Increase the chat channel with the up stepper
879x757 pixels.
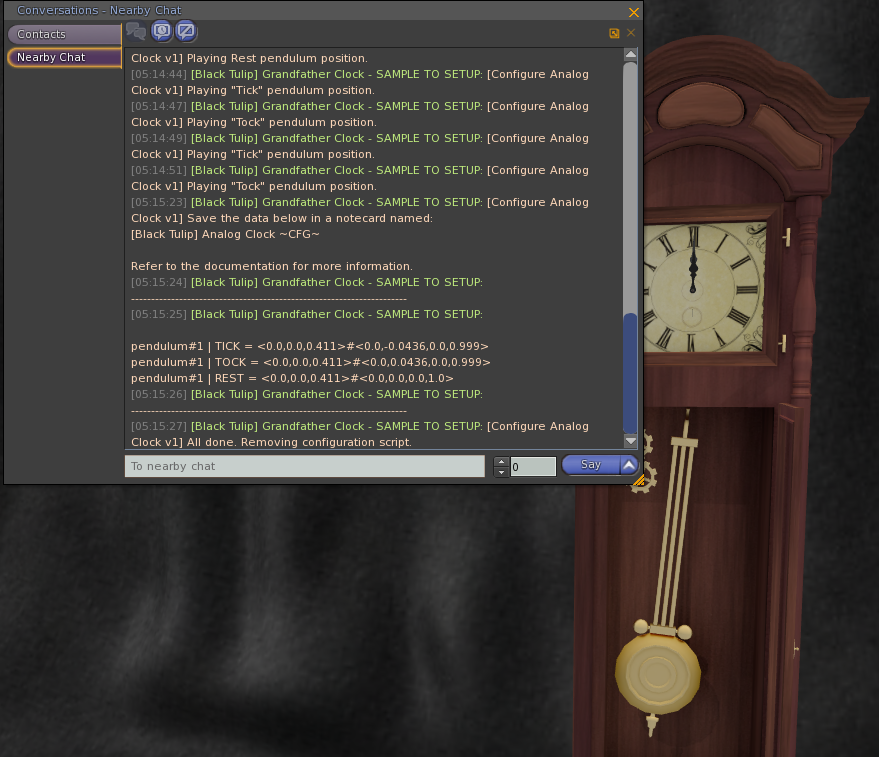point(500,459)
